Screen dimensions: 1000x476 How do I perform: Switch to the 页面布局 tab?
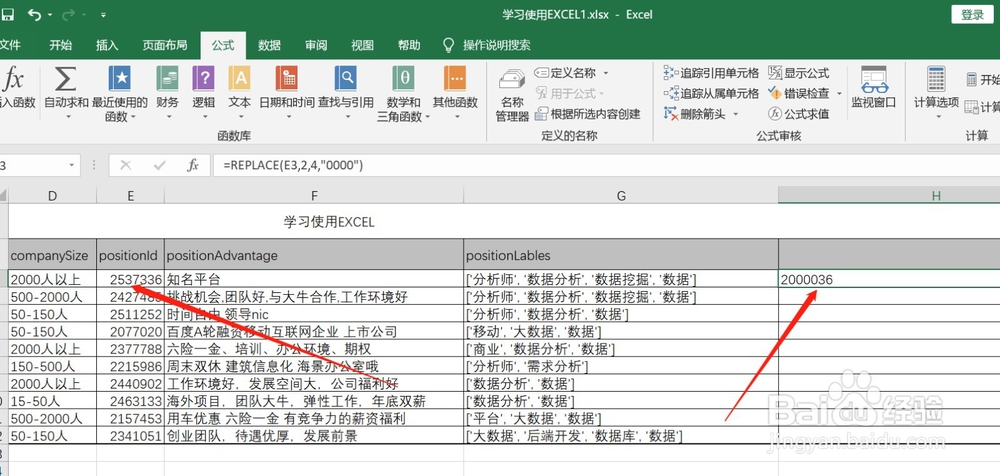[165, 45]
